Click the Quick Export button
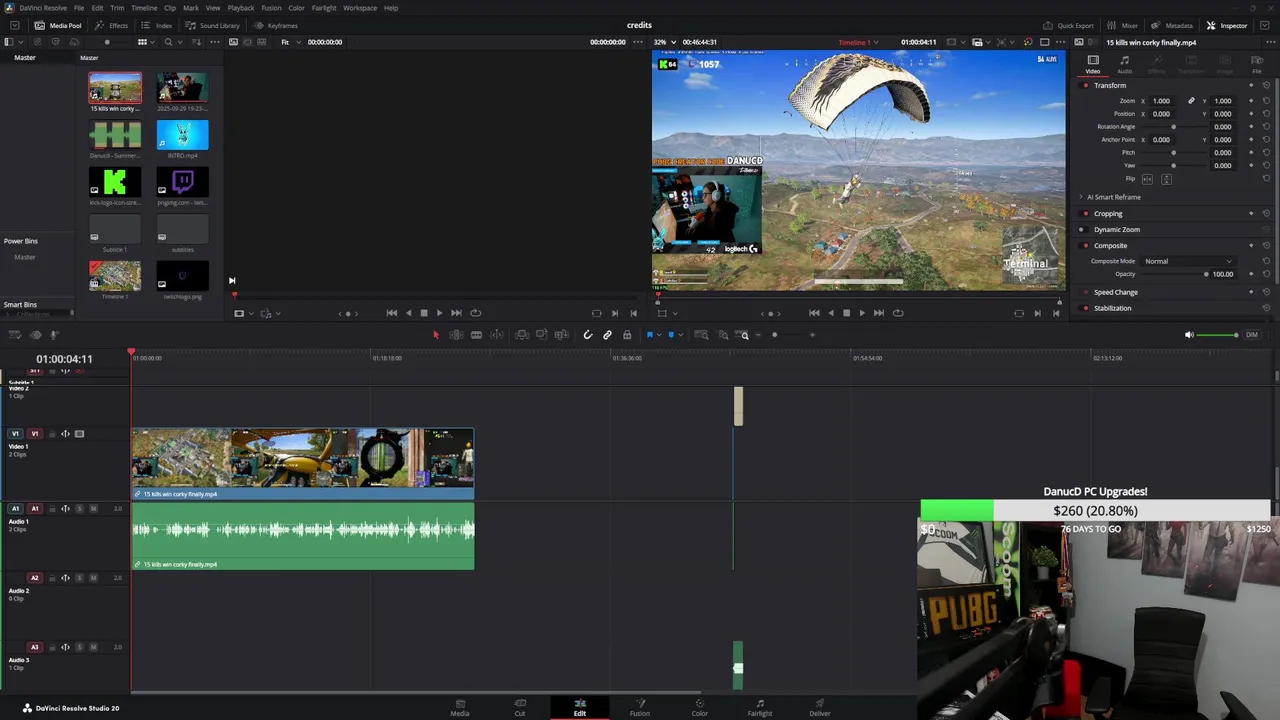 [x=1068, y=25]
